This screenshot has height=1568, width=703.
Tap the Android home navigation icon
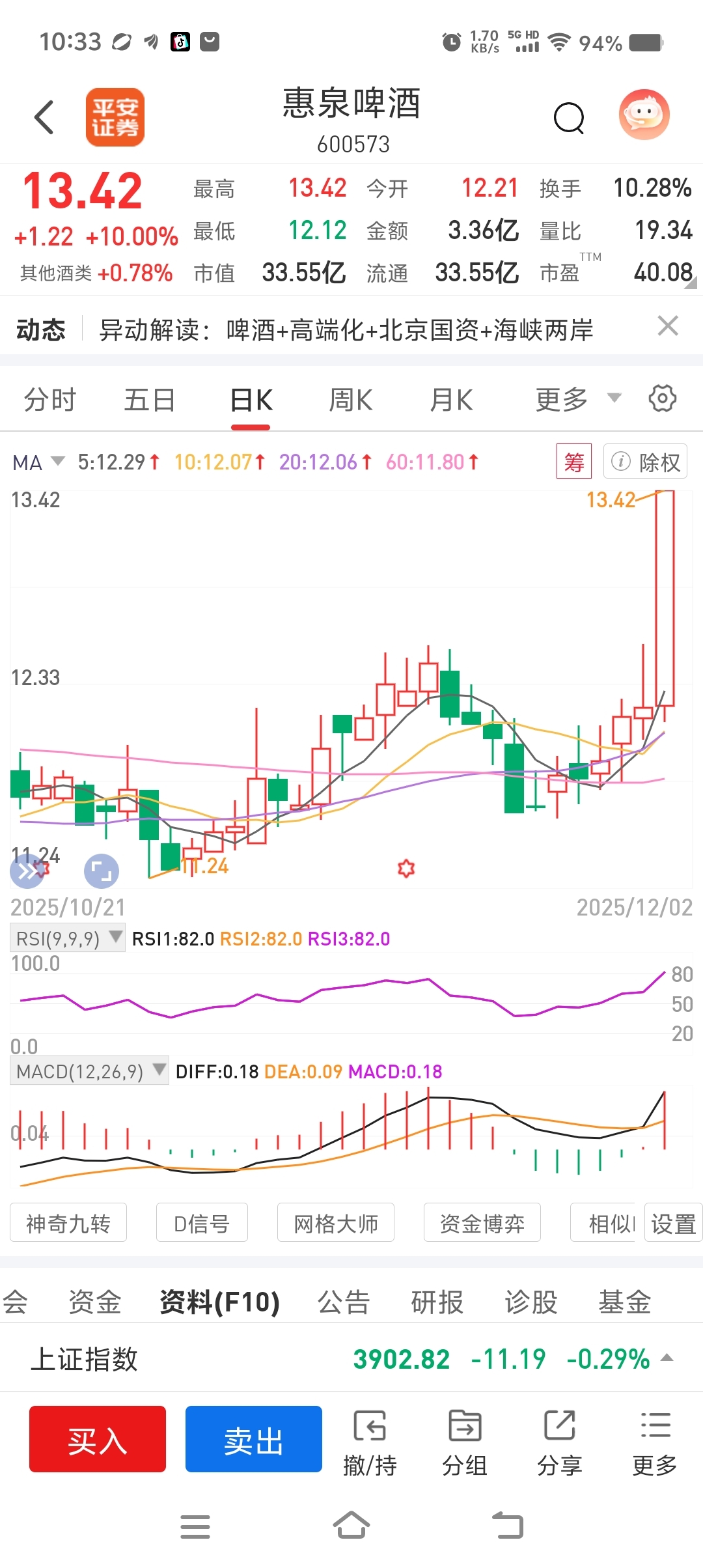click(351, 1525)
